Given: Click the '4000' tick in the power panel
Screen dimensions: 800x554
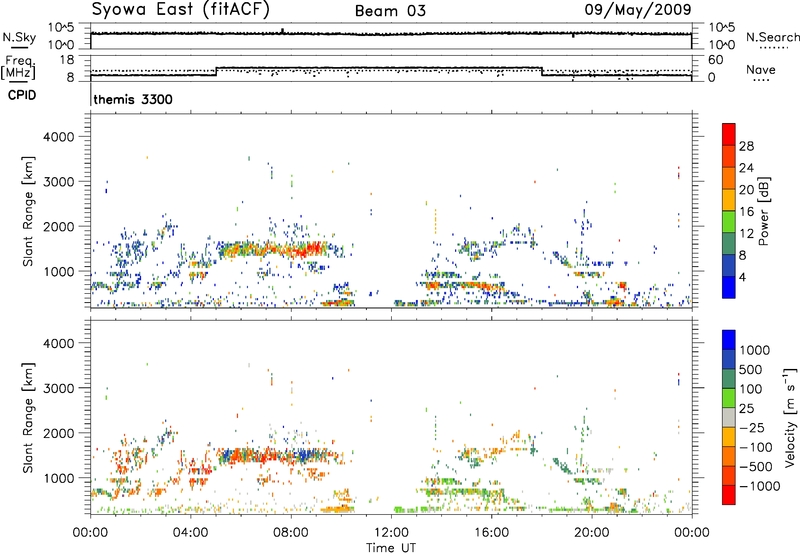Looking at the screenshot, I should point(59,137).
